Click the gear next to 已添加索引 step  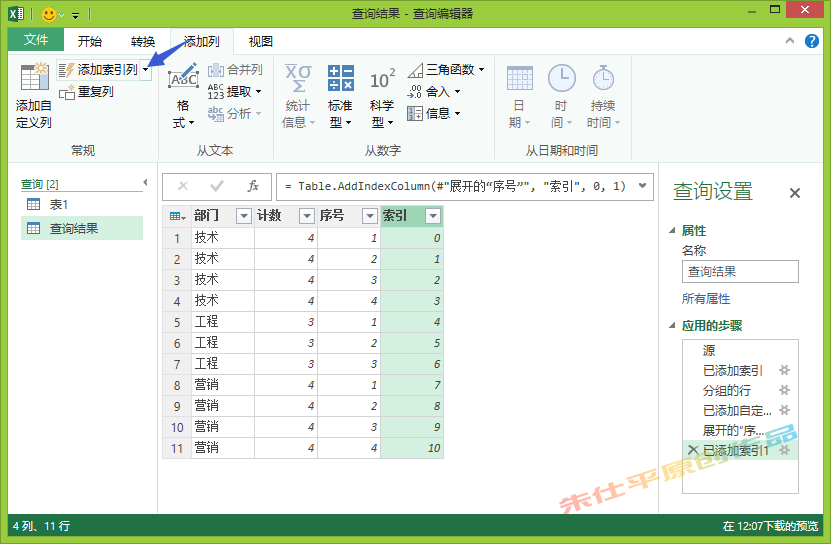785,371
